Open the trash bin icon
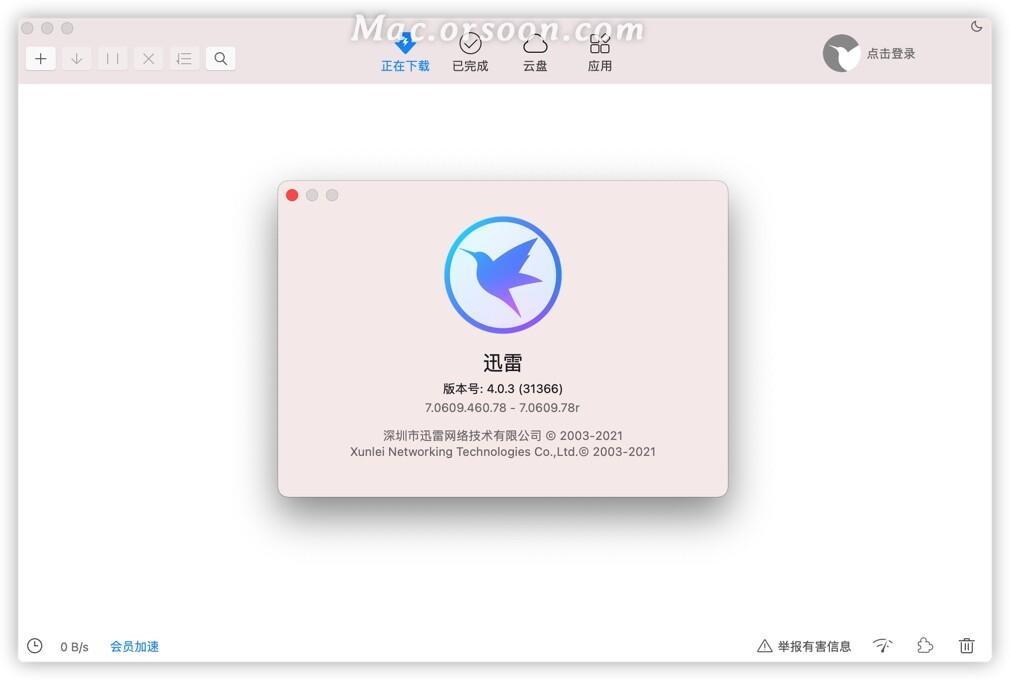Viewport: 1010px width, 680px height. (967, 645)
